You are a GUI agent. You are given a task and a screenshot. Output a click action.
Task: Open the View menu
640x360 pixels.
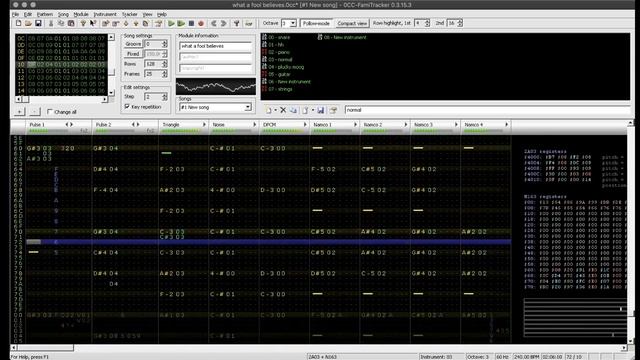coord(147,14)
